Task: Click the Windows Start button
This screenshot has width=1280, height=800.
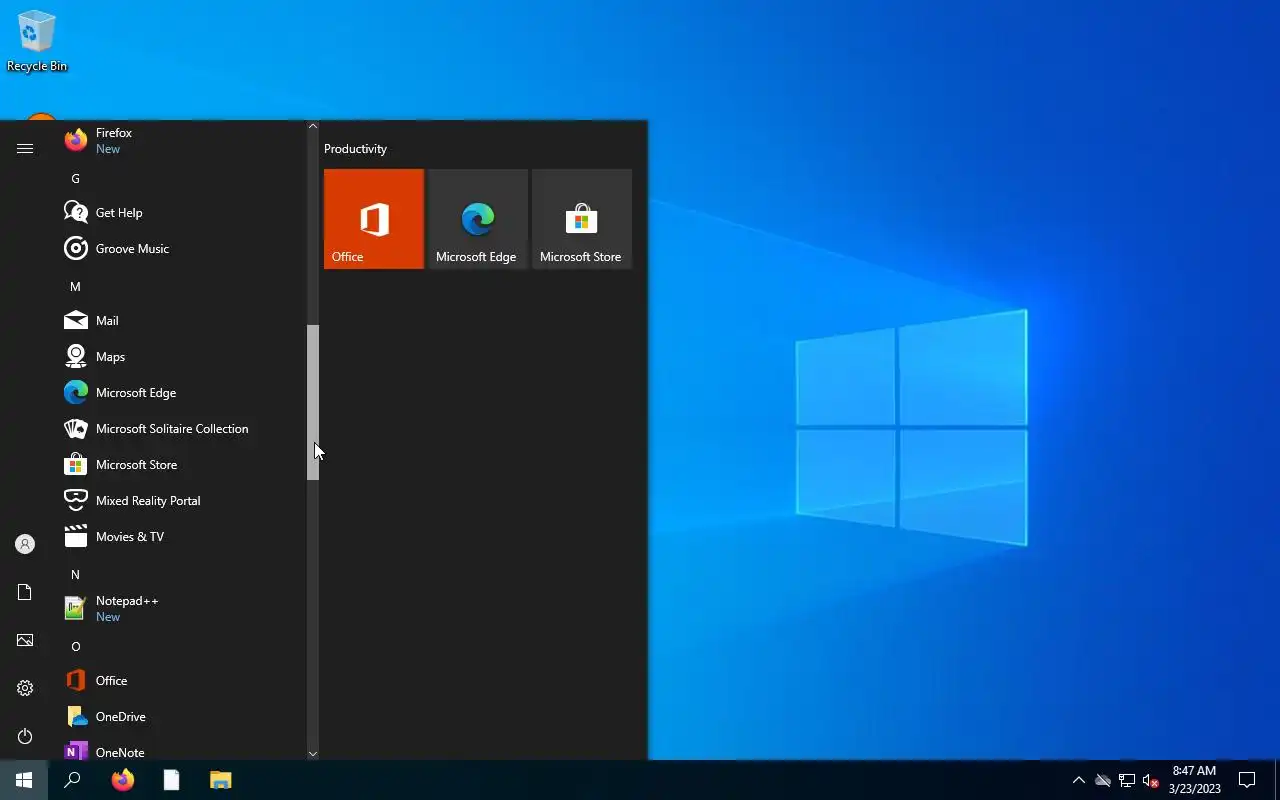Action: pos(24,780)
